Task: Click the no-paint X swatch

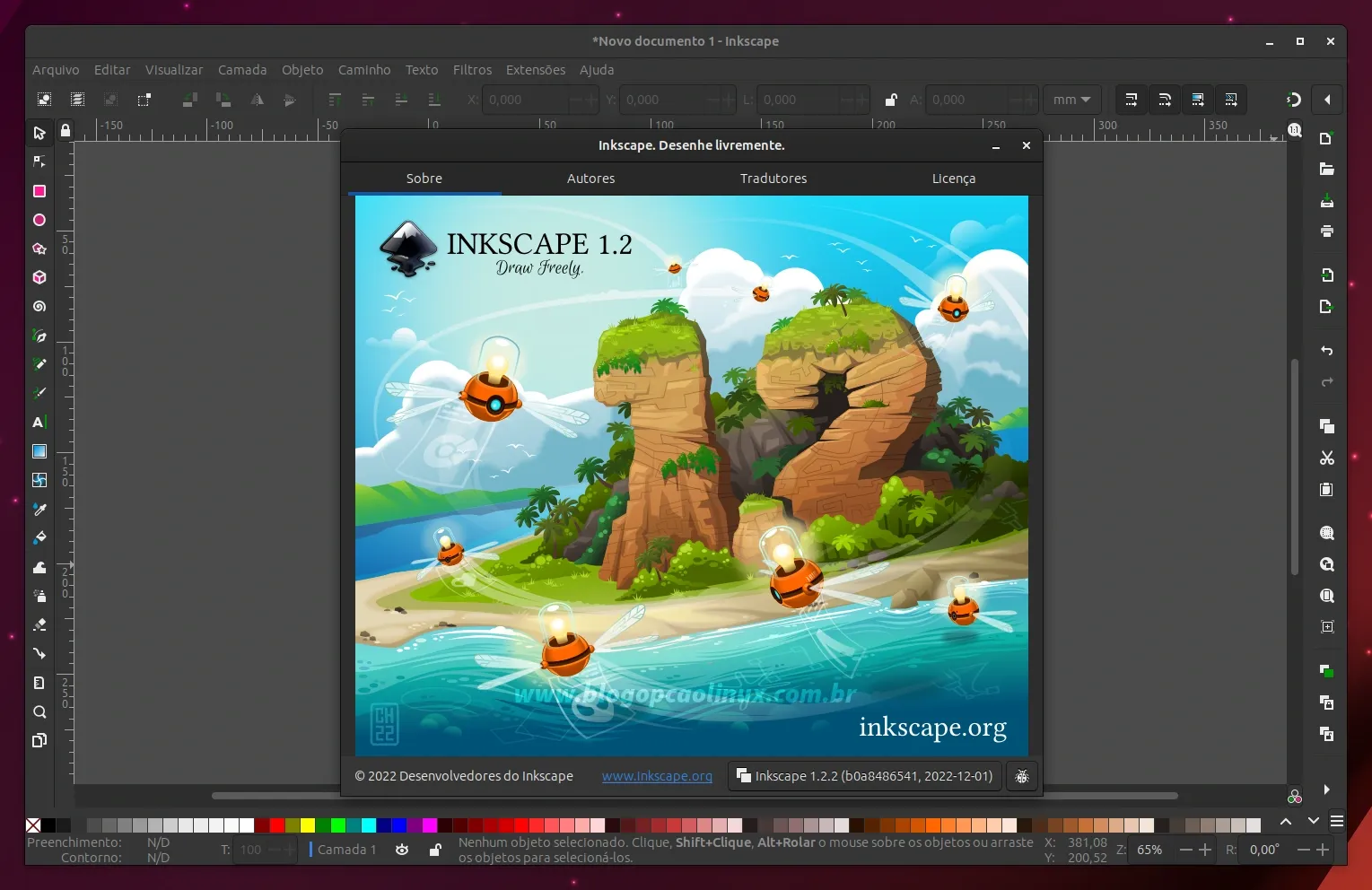Action: (x=33, y=825)
